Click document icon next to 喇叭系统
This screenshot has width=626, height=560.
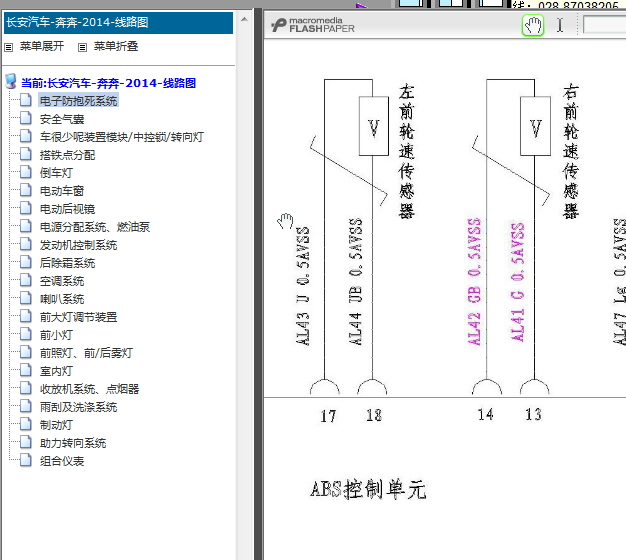pos(26,297)
